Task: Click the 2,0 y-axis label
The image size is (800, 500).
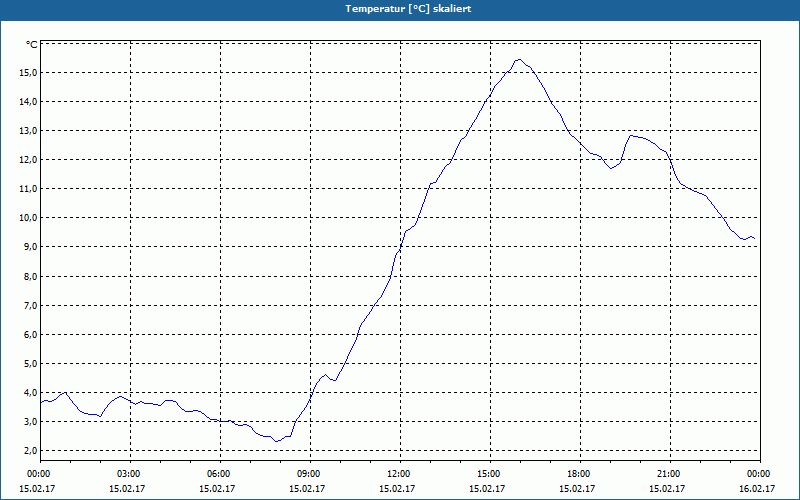Action: (x=30, y=451)
